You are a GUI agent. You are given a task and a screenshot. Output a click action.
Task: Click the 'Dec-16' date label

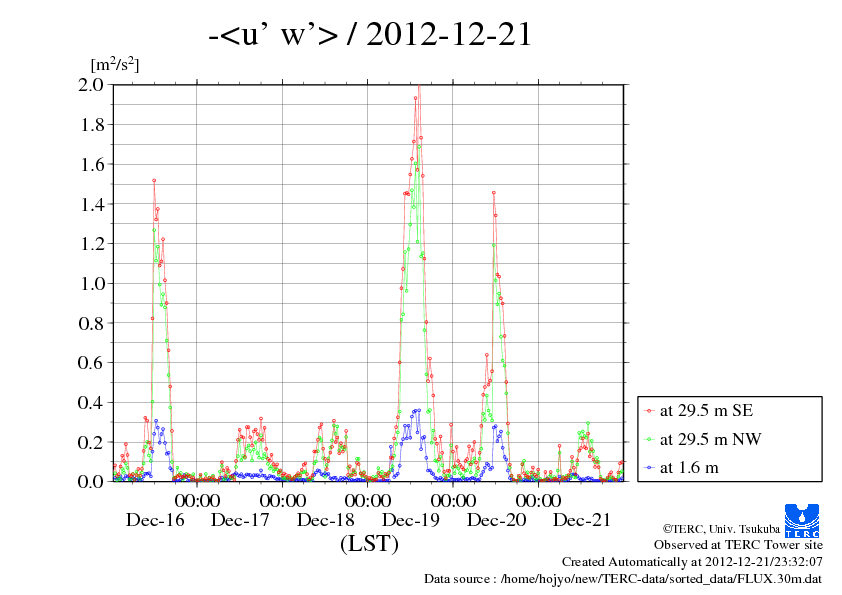point(155,520)
